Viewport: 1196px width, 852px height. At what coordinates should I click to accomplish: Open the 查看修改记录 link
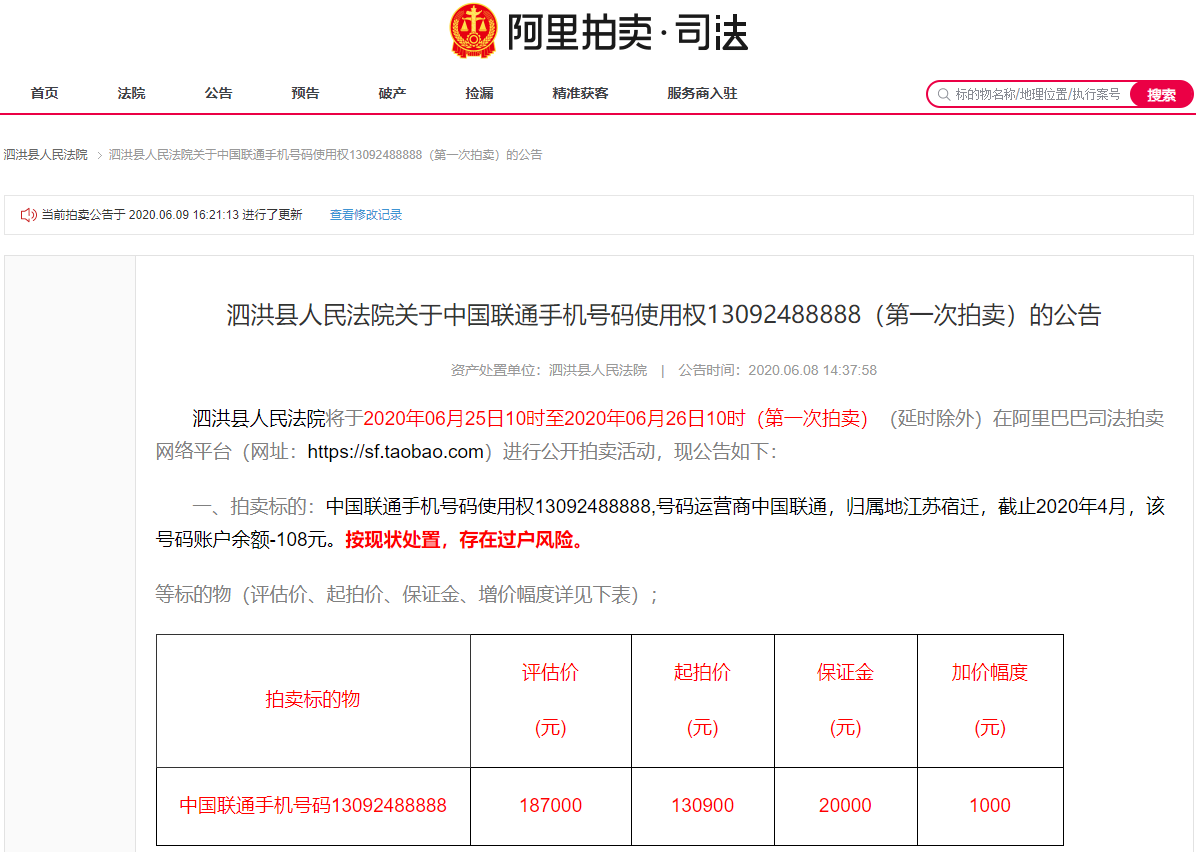pyautogui.click(x=364, y=214)
